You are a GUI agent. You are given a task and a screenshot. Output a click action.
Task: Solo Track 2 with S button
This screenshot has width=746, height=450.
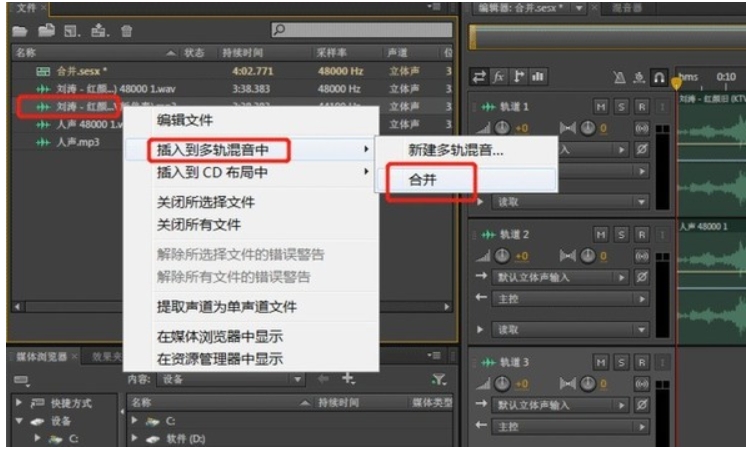point(621,235)
